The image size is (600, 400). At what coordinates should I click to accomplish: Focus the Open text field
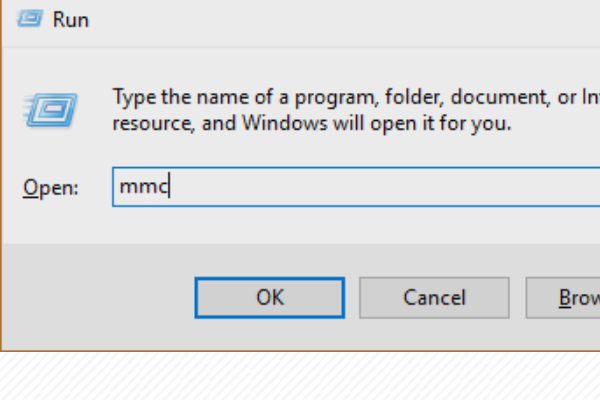356,187
